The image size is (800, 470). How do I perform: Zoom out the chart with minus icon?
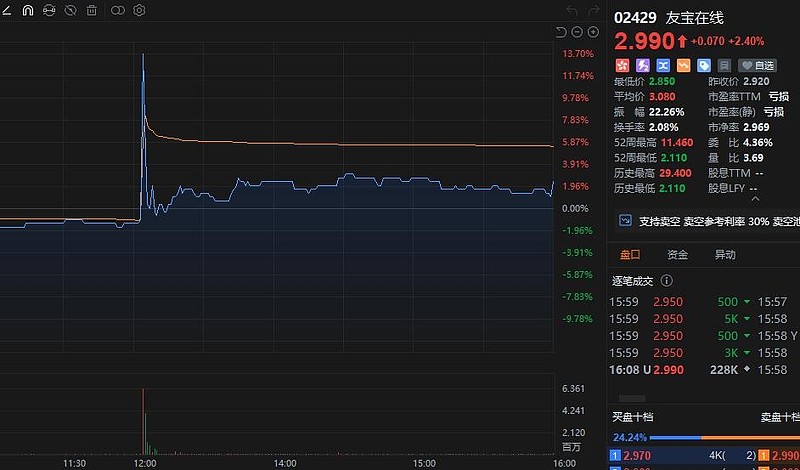click(x=576, y=33)
